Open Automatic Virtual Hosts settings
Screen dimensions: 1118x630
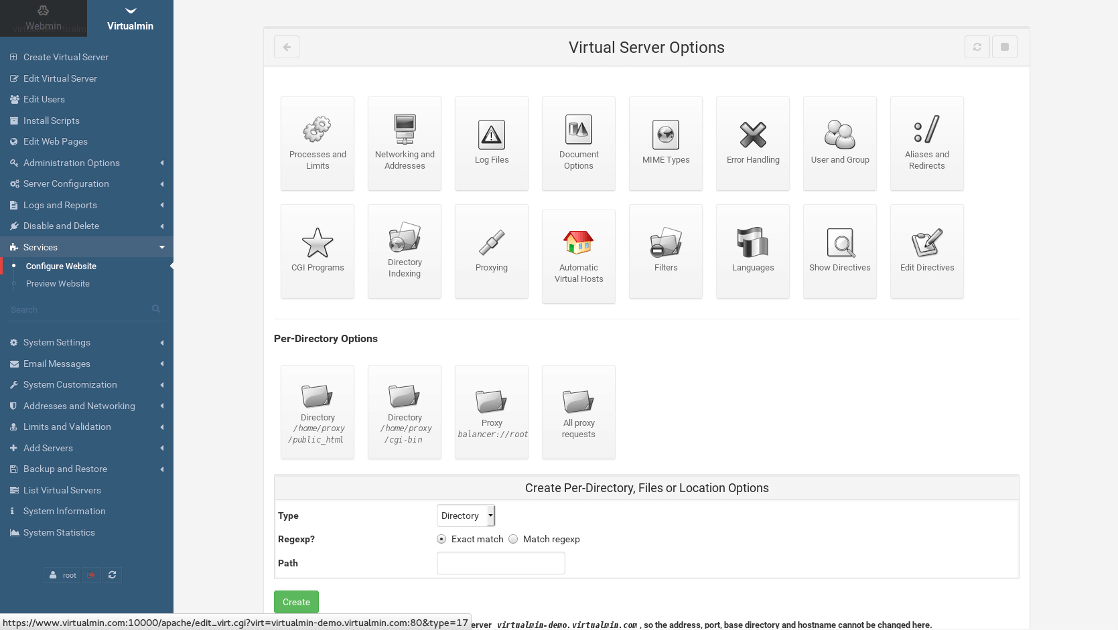pos(578,251)
